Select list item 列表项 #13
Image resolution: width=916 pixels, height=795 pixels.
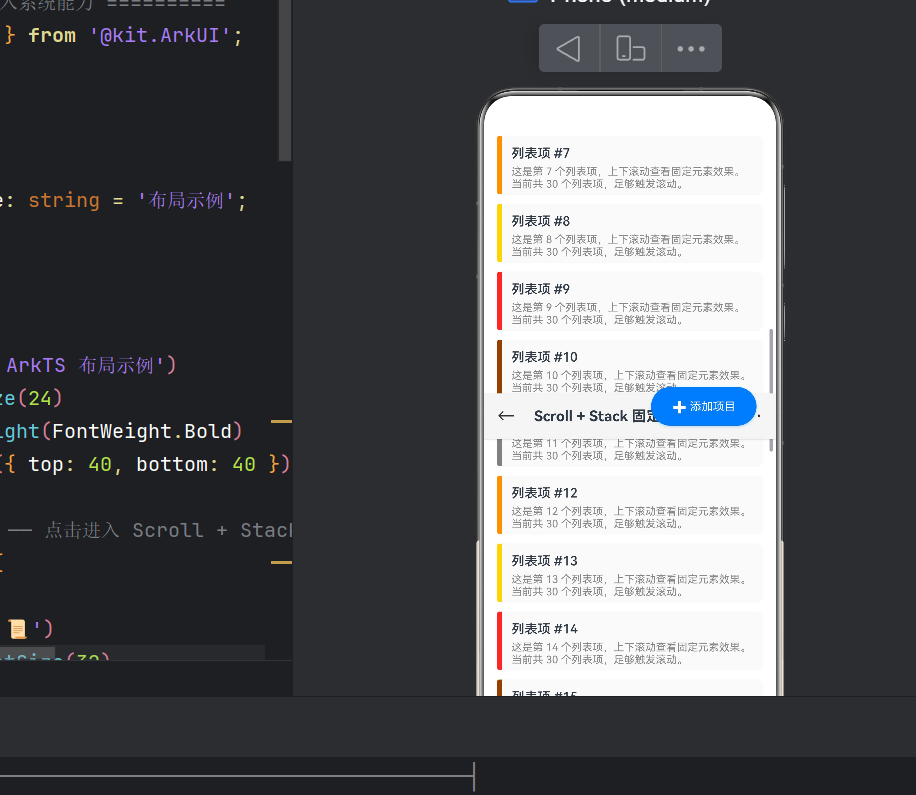[x=630, y=572]
